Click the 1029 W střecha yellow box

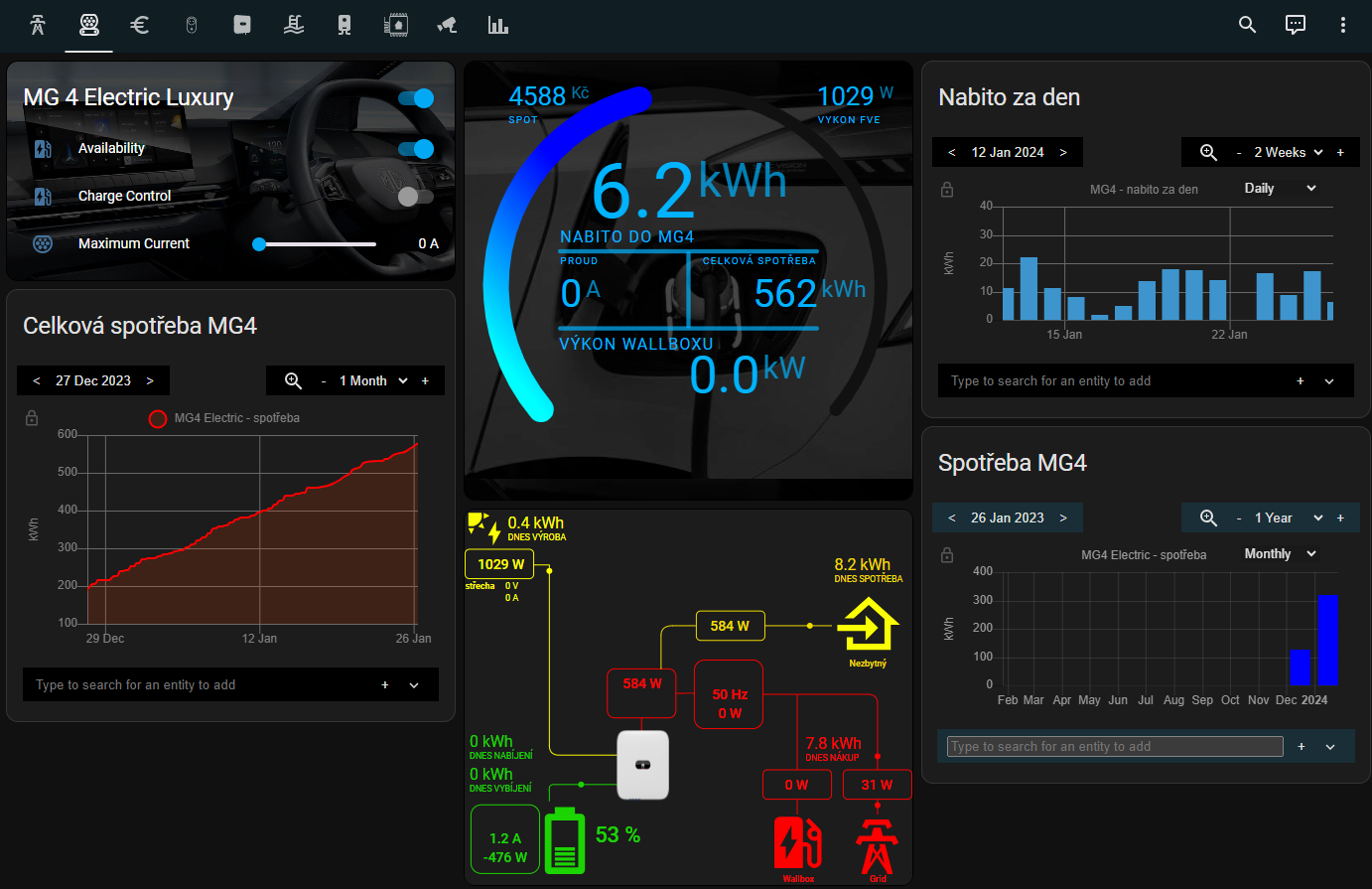(x=499, y=564)
